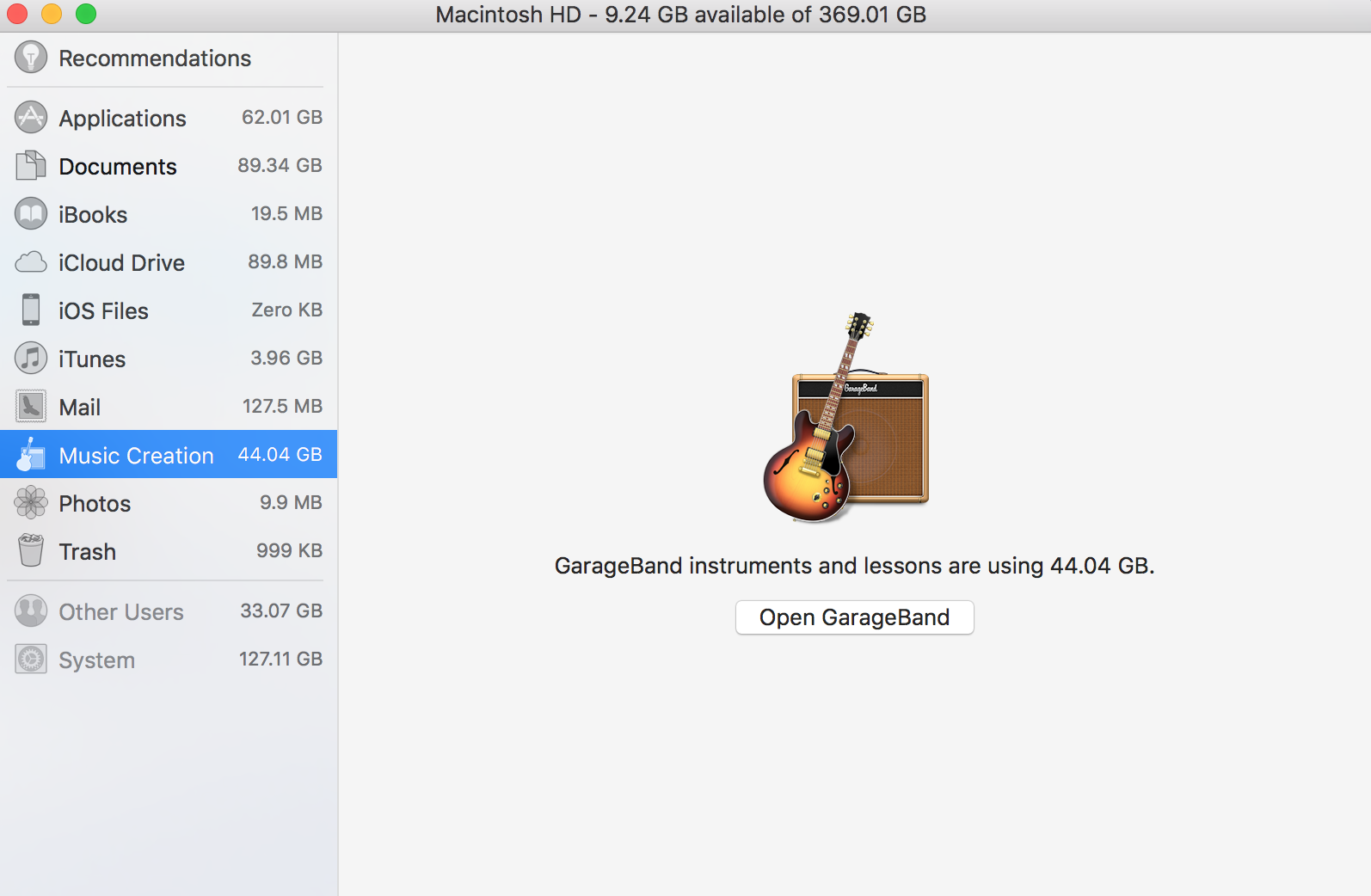
Task: Click the Other Users icon
Action: (x=31, y=611)
